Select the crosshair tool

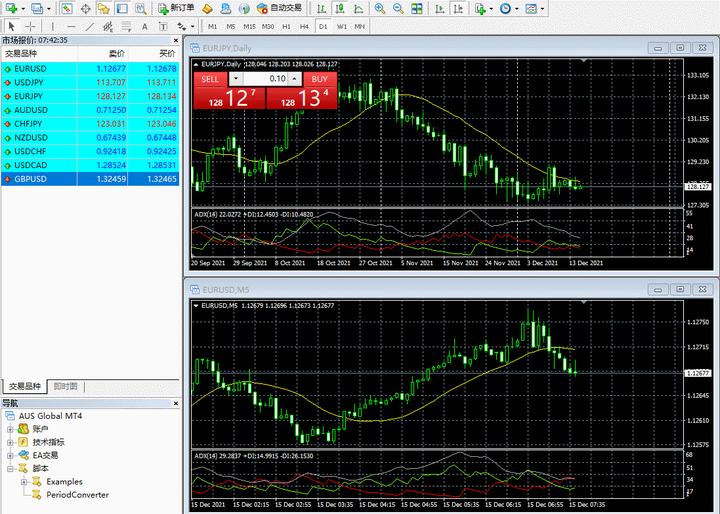(30, 27)
